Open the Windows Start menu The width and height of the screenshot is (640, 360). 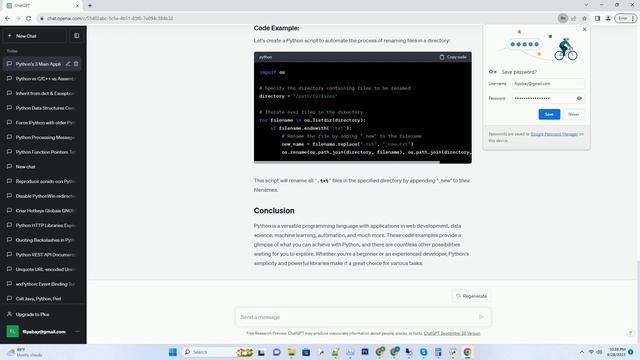pos(173,352)
